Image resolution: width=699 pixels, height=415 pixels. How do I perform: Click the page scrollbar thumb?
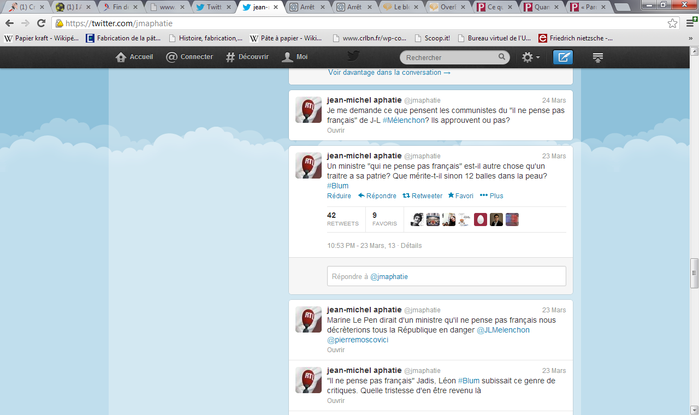pos(694,273)
